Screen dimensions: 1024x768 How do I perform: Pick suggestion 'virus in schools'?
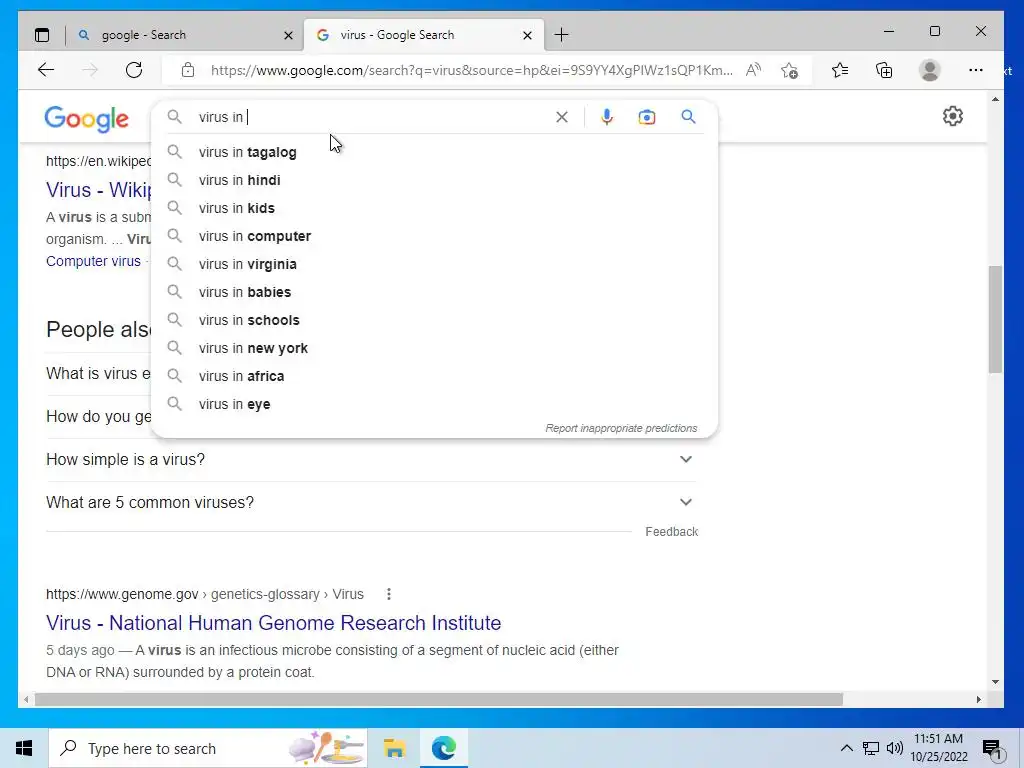tap(434, 321)
